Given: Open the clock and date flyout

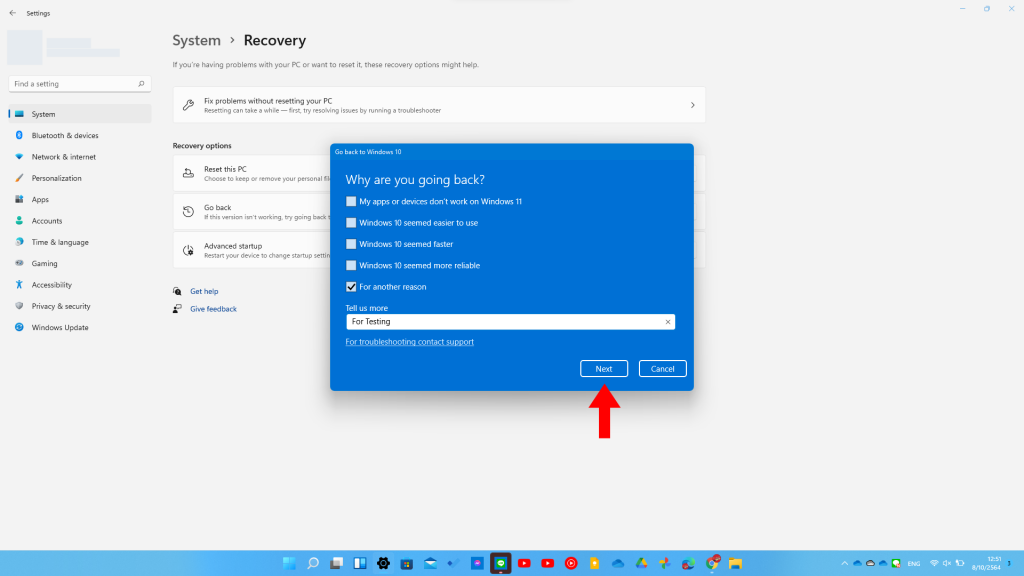Looking at the screenshot, I should pyautogui.click(x=986, y=563).
